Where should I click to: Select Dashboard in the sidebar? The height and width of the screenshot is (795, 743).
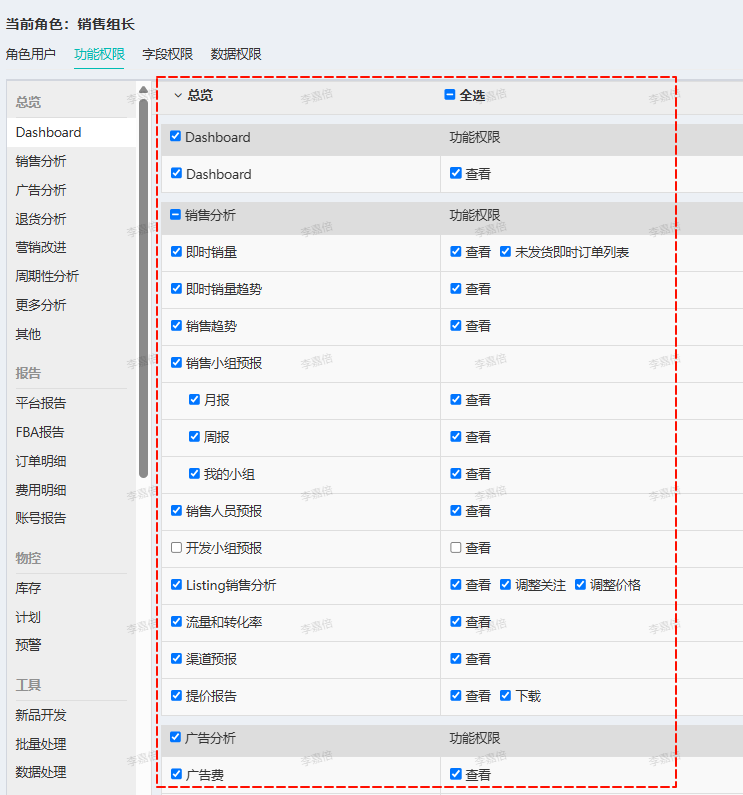72,132
